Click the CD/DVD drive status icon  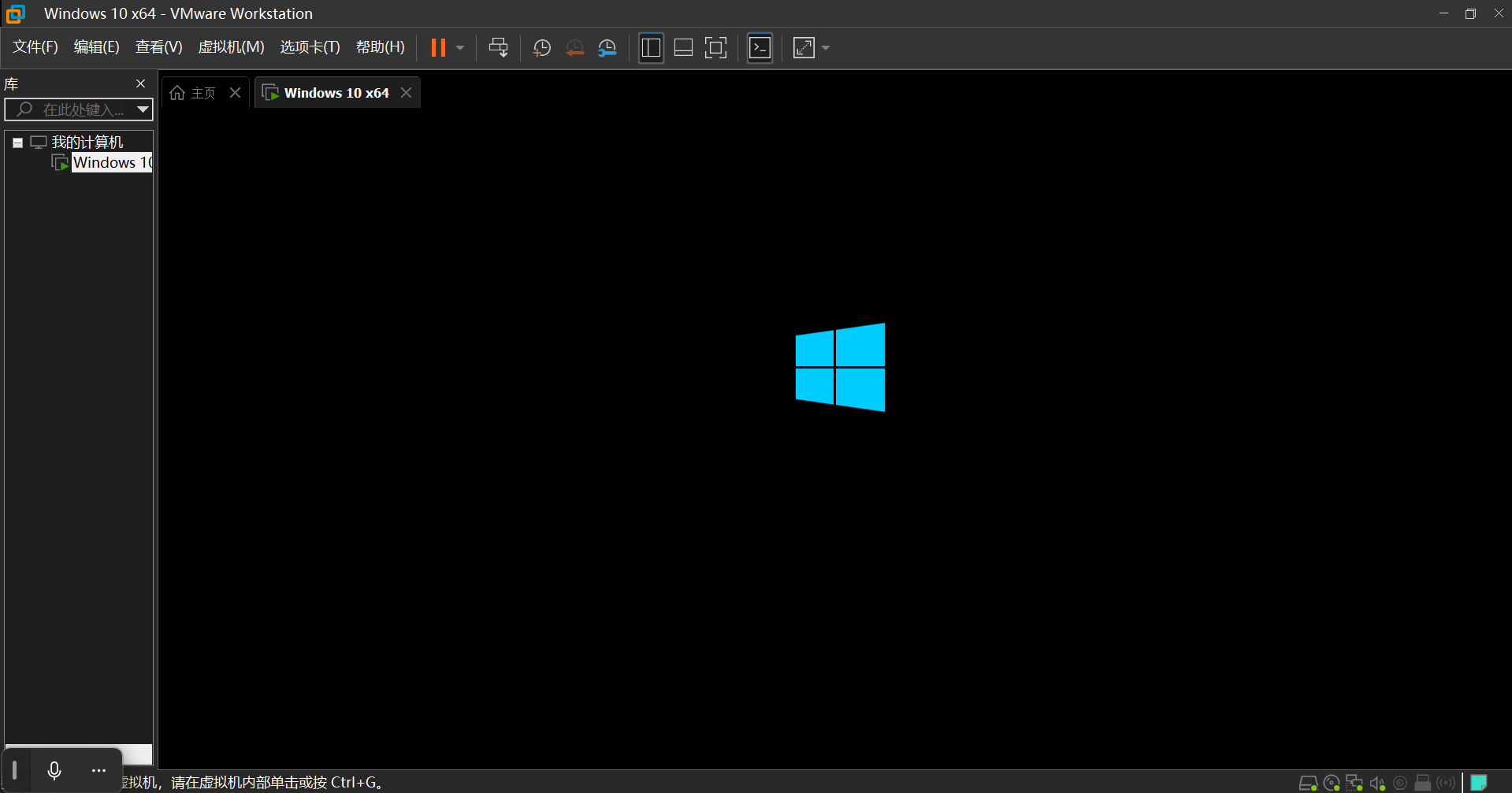tap(1332, 783)
